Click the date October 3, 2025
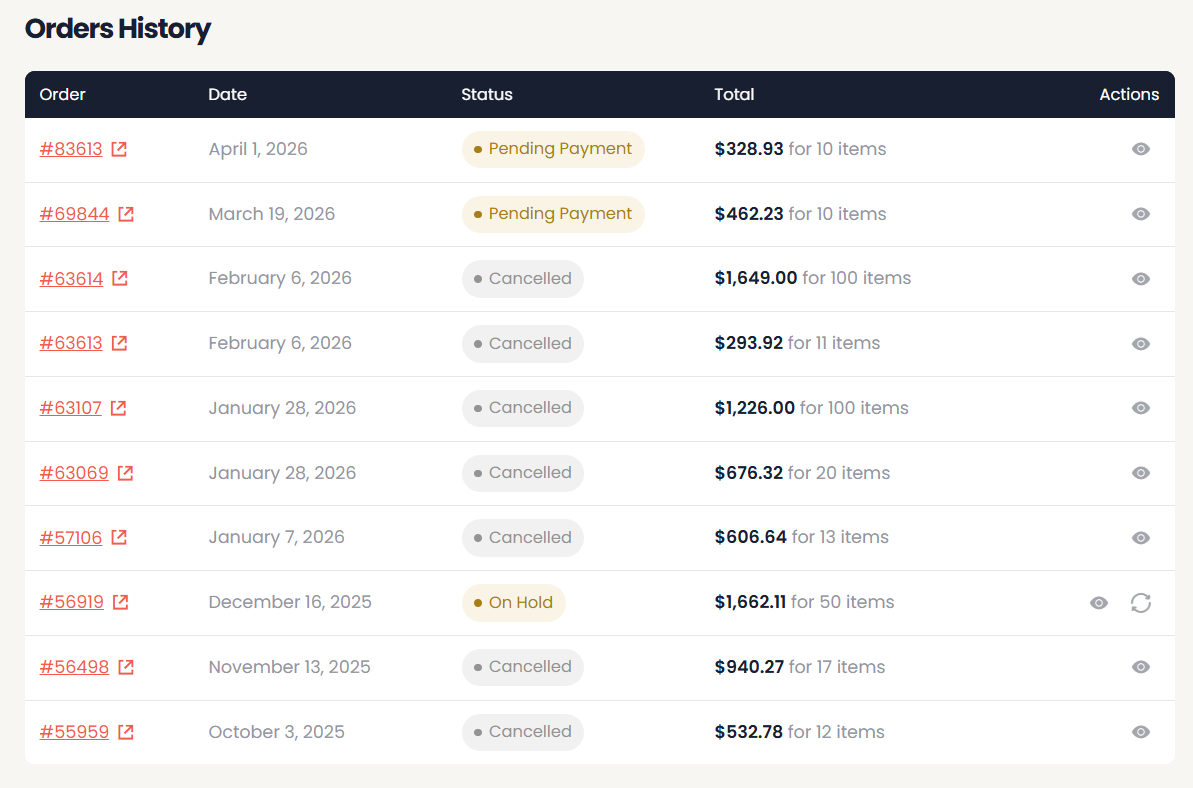The width and height of the screenshot is (1193, 788). [276, 732]
